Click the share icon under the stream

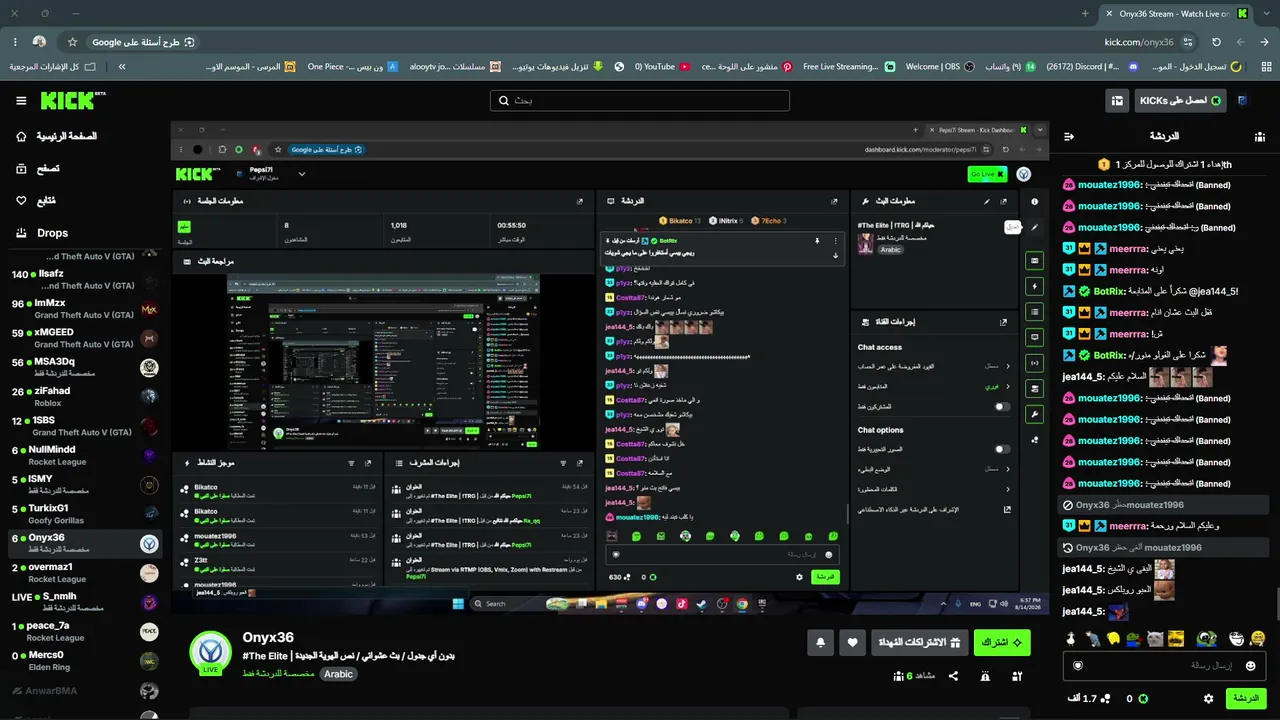click(953, 676)
